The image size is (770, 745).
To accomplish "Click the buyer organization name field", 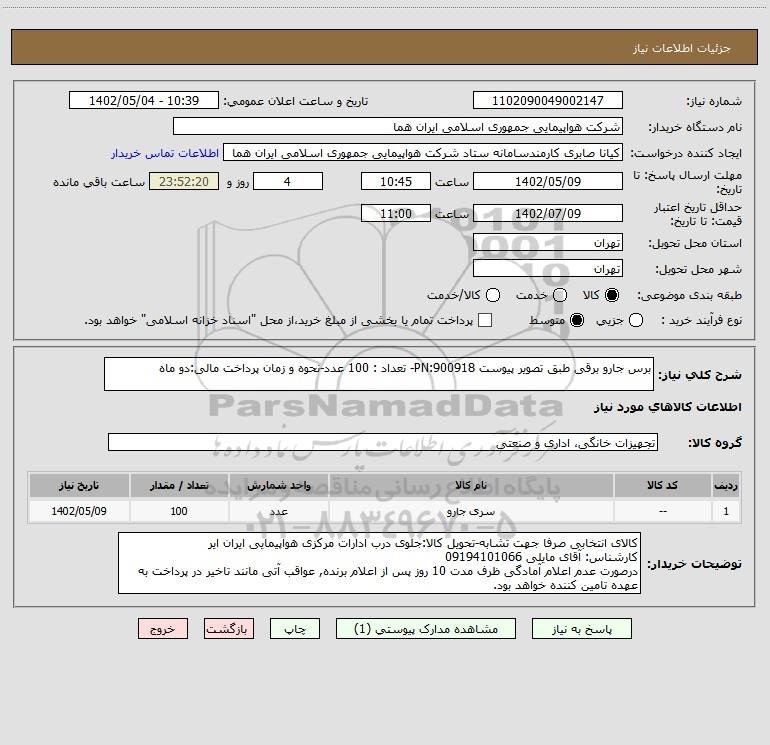I will (x=398, y=126).
